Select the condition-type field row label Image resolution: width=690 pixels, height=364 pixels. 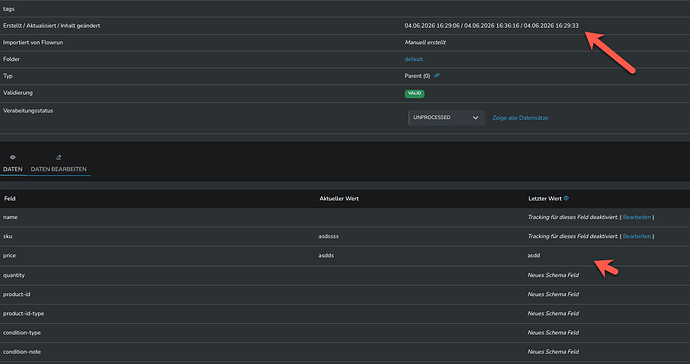tap(22, 333)
